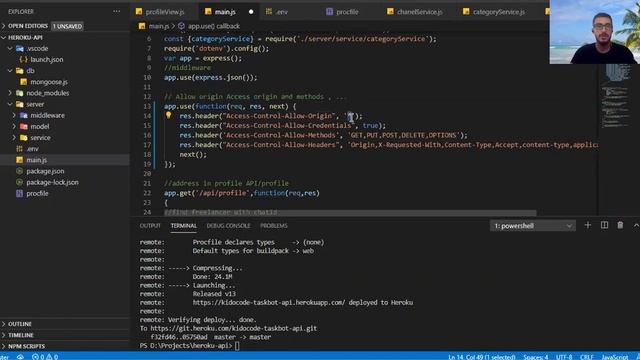
Task: Click JavaScript language mode status
Action: [x=615, y=357]
